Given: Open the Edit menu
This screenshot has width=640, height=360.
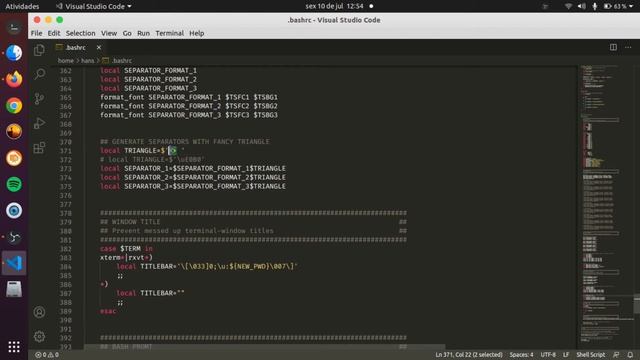Looking at the screenshot, I should pyautogui.click(x=53, y=33).
